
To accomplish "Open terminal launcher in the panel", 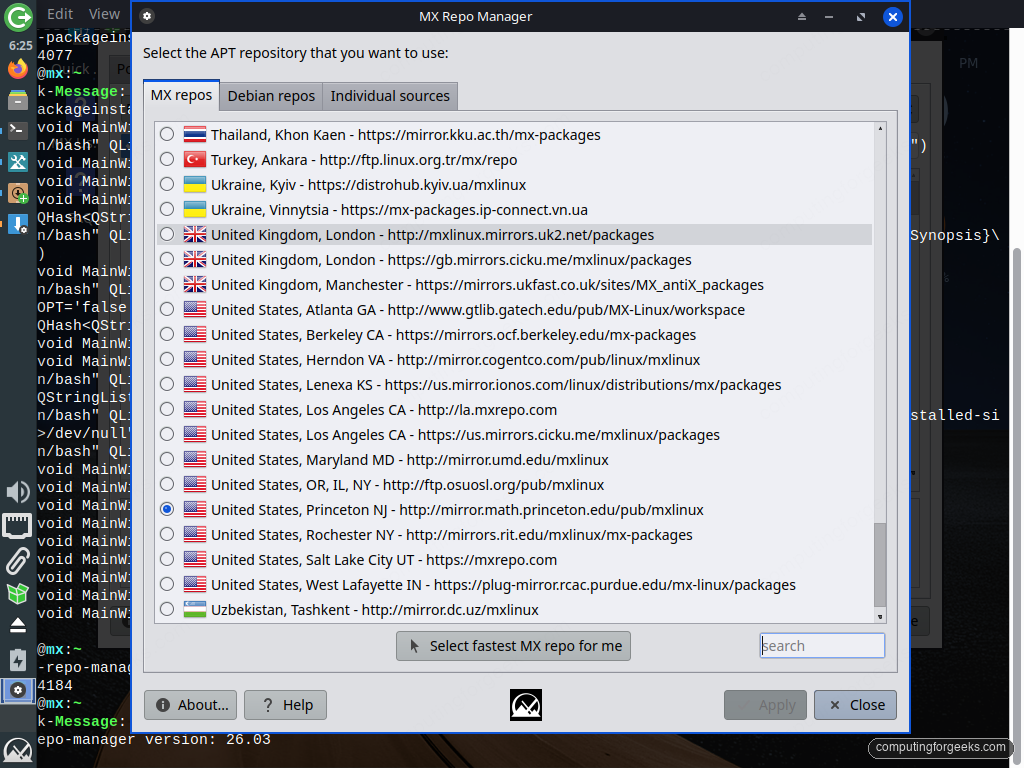I will tap(18, 130).
